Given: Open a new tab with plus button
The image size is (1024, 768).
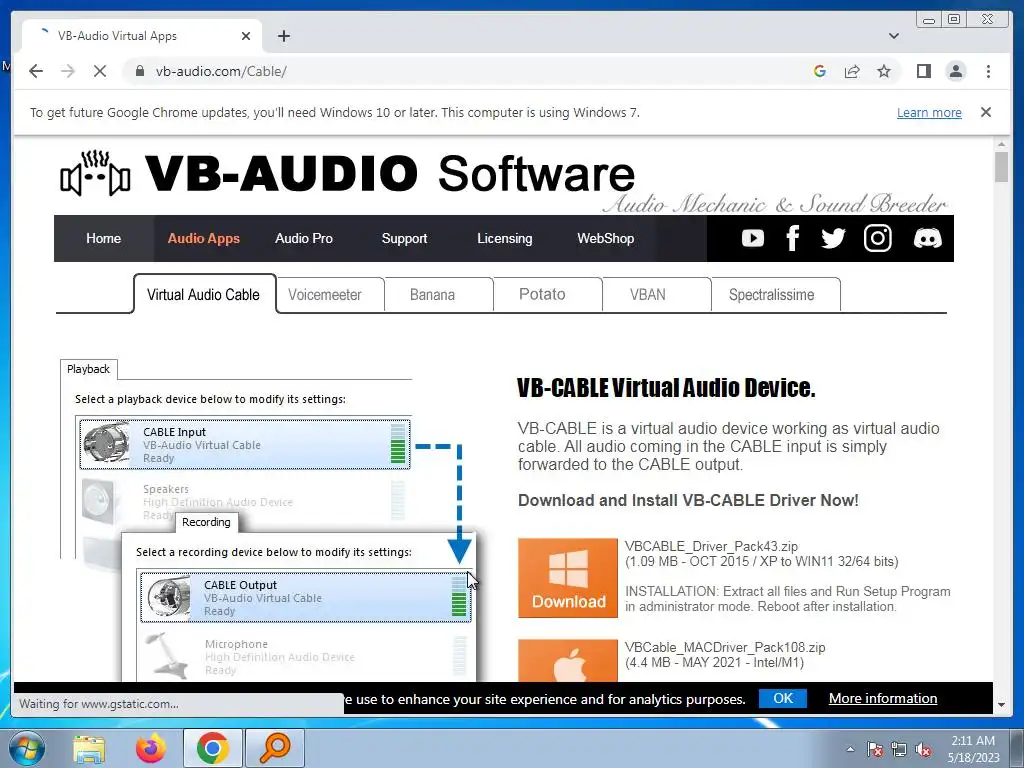Looking at the screenshot, I should pyautogui.click(x=283, y=36).
